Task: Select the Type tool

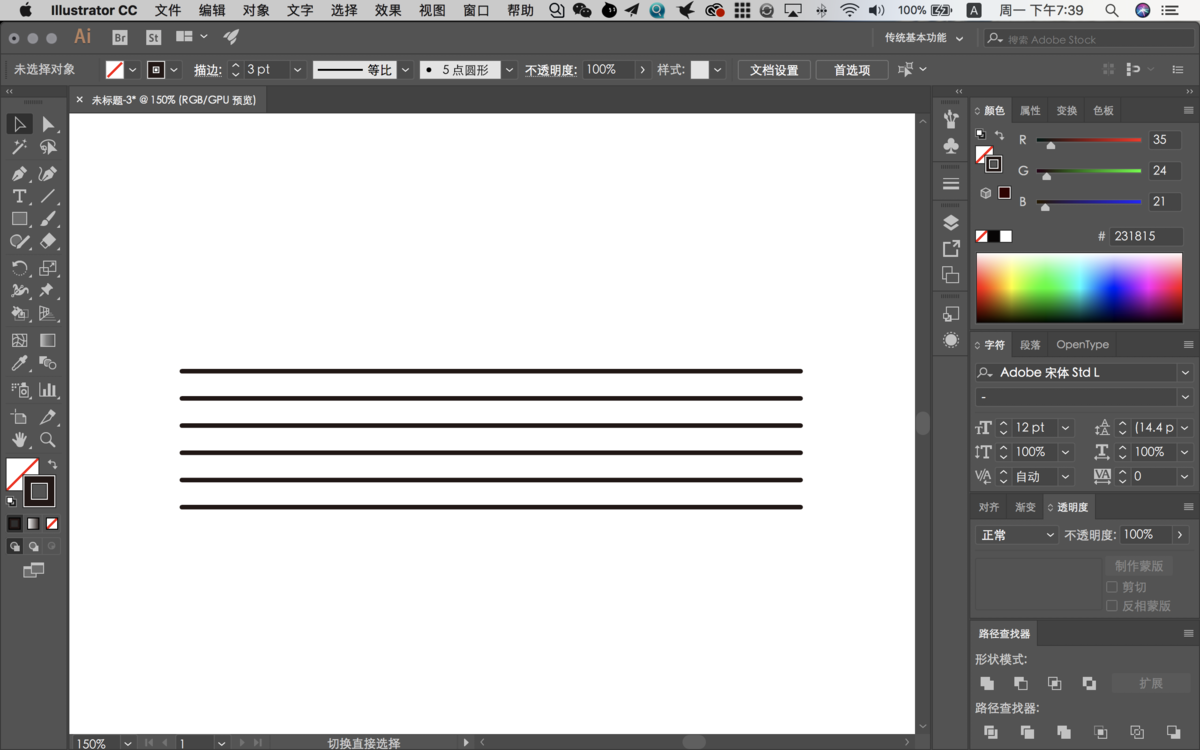Action: (19, 196)
